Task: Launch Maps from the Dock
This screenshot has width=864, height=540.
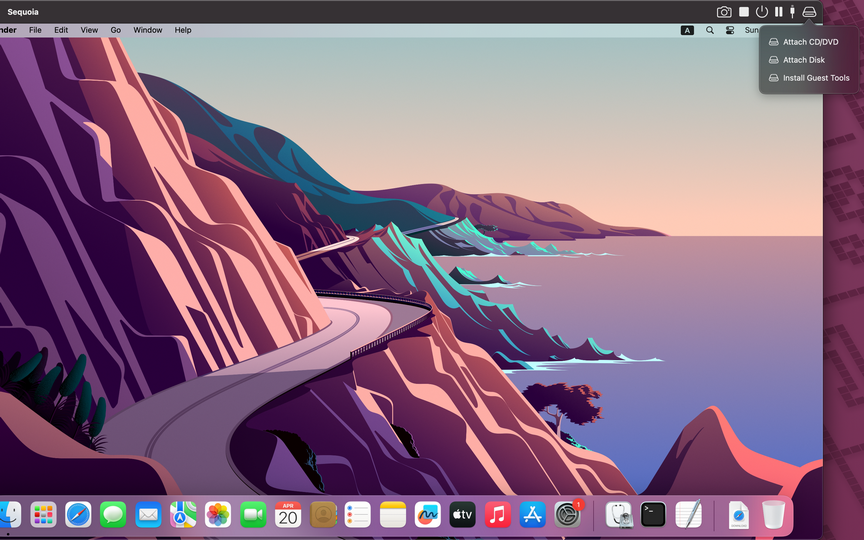Action: coord(183,515)
